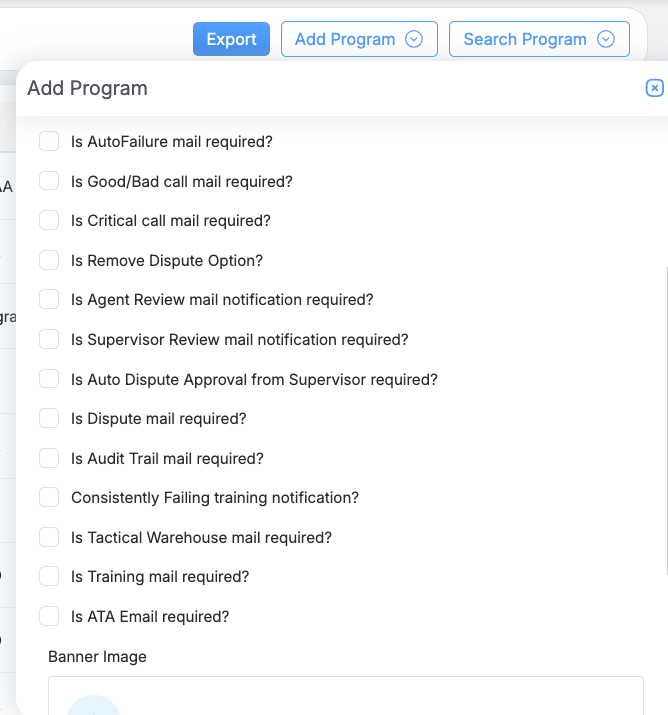This screenshot has width=668, height=715.
Task: Check Is Good/Bad call mail required
Action: coord(49,181)
